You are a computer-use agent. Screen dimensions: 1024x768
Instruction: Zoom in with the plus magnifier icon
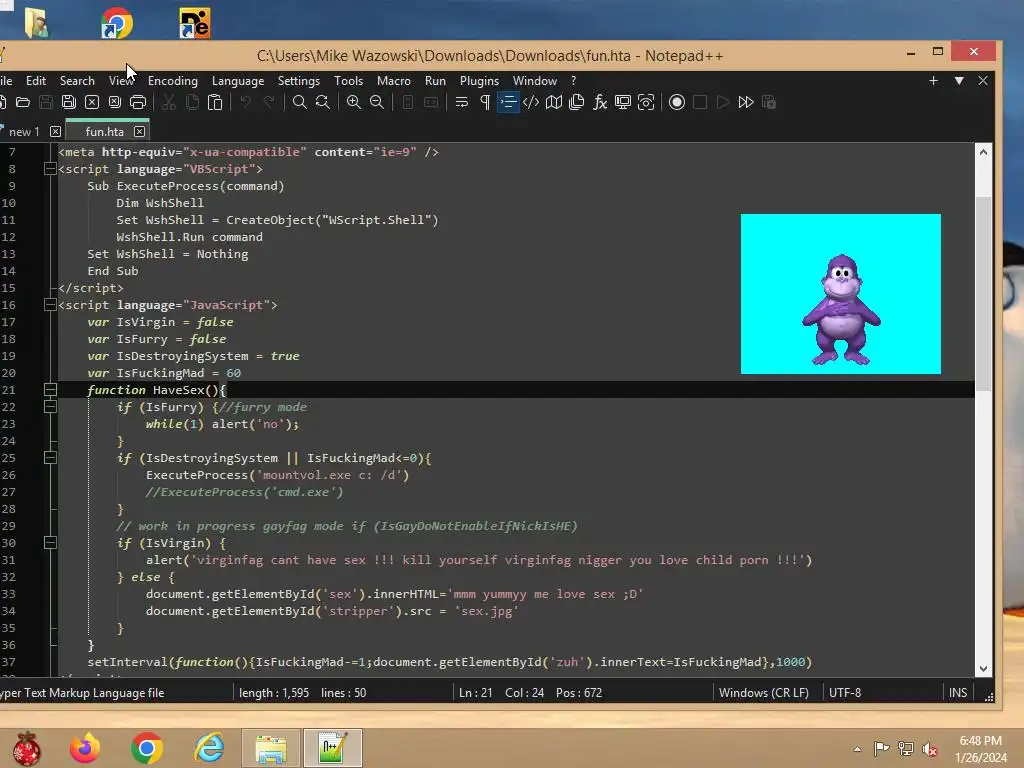[x=353, y=103]
